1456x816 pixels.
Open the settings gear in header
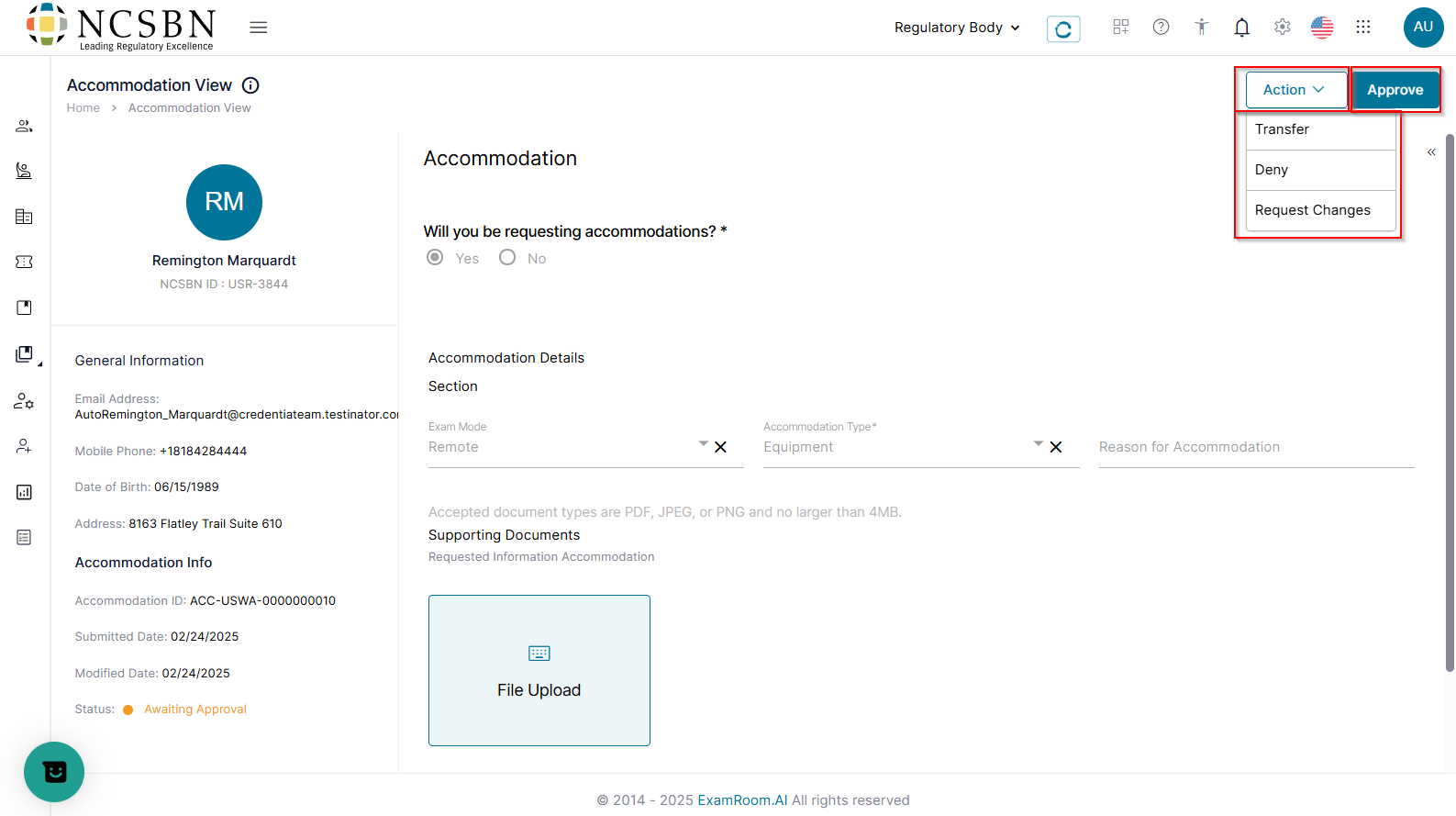pyautogui.click(x=1282, y=28)
